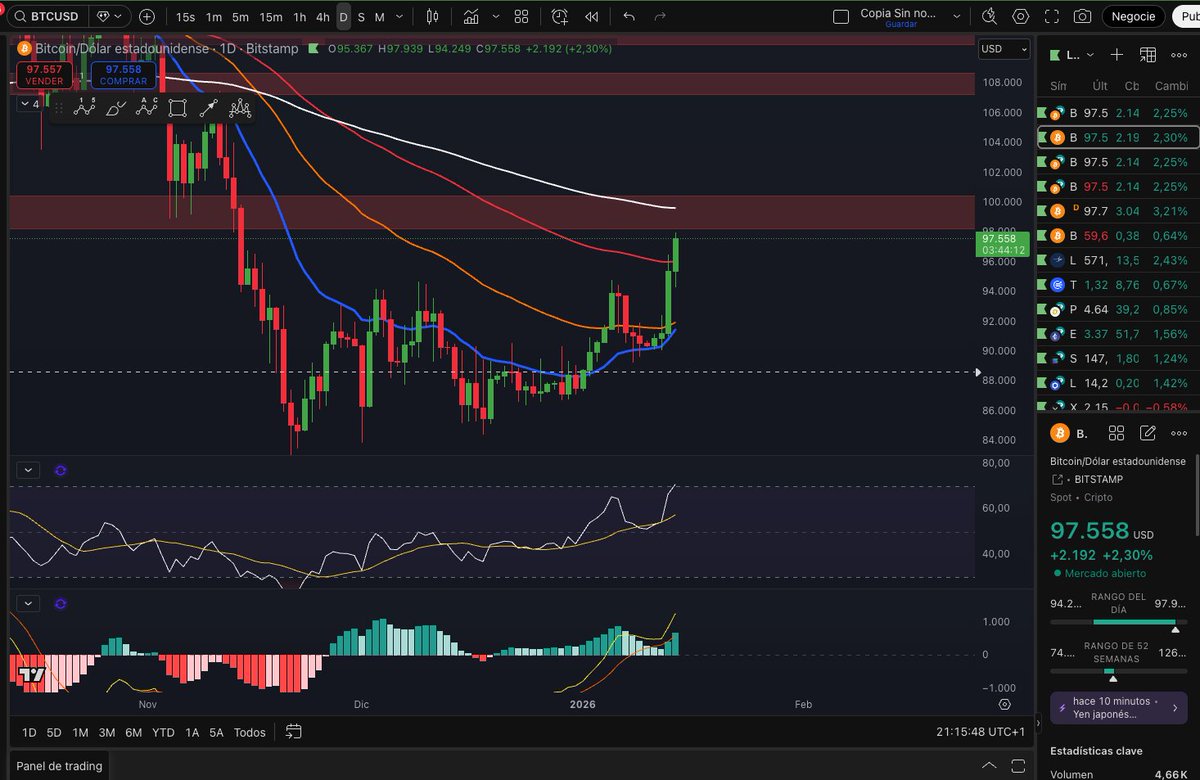1200x780 pixels.
Task: Click the quick search icon in top toolbar
Action: pyautogui.click(x=989, y=16)
